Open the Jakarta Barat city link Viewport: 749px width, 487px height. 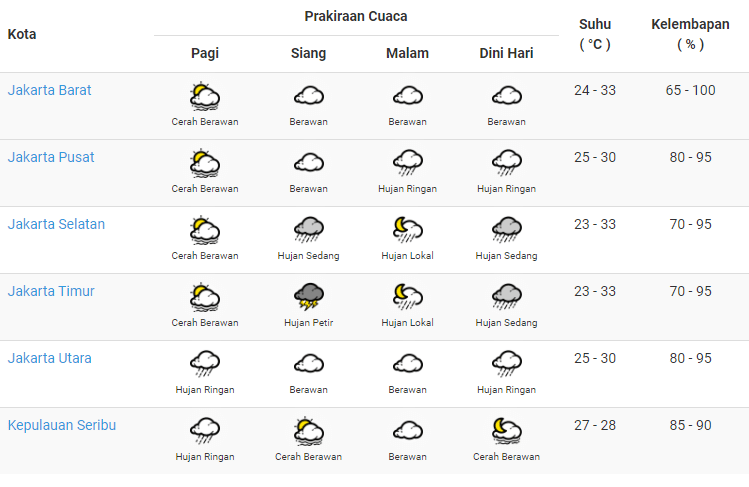click(x=50, y=90)
